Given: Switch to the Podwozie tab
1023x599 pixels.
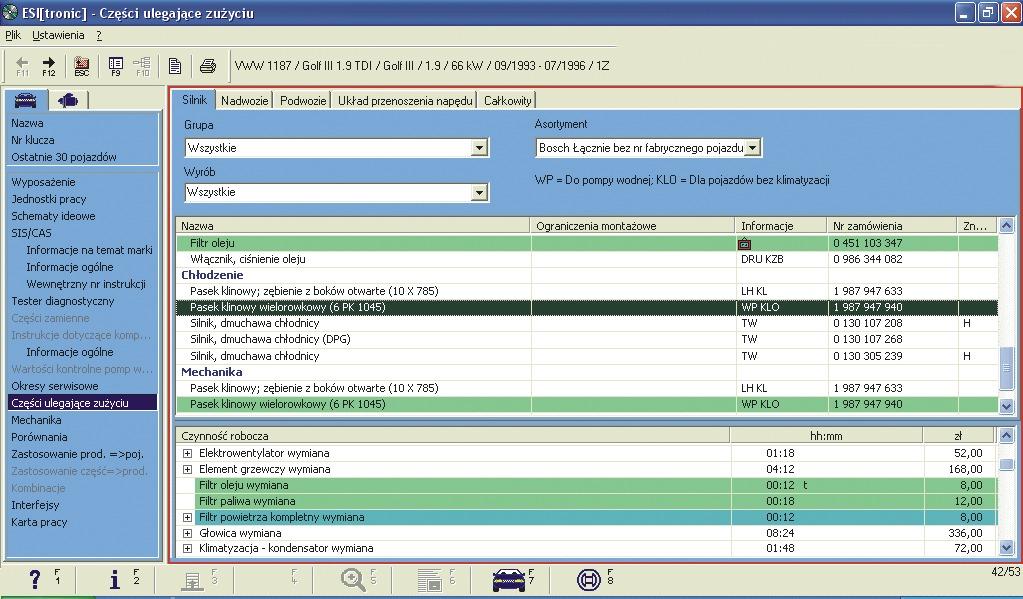Looking at the screenshot, I should click(303, 100).
